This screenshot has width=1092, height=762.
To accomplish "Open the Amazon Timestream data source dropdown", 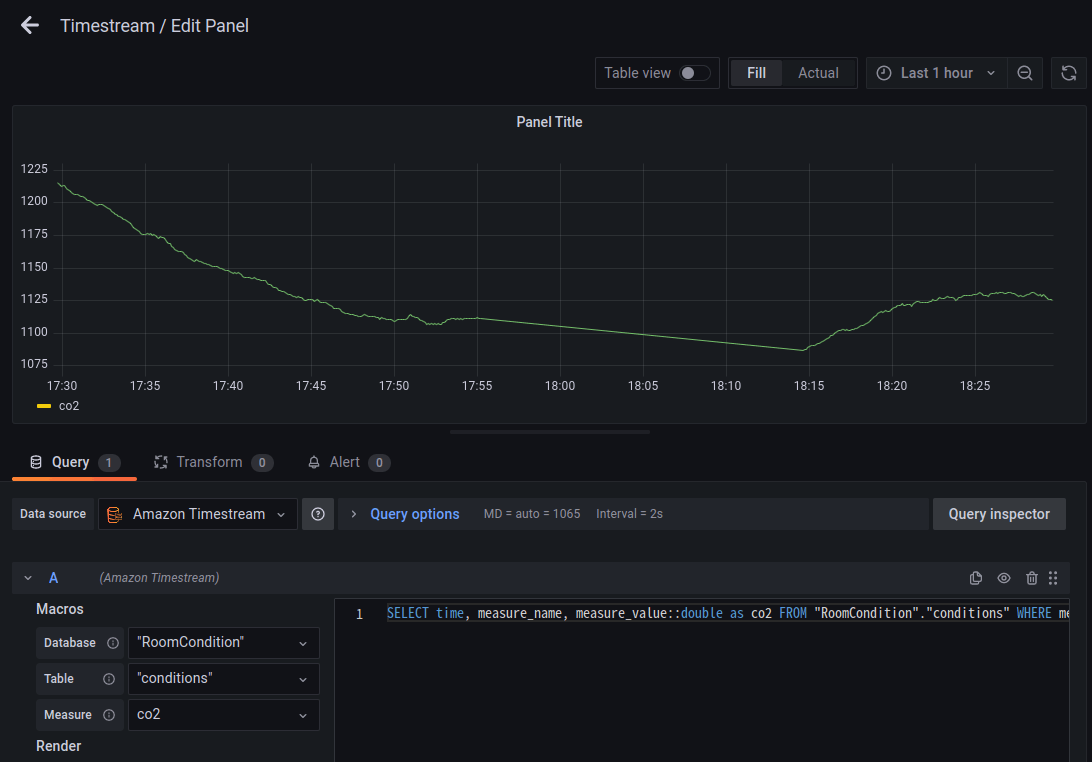I will (198, 514).
